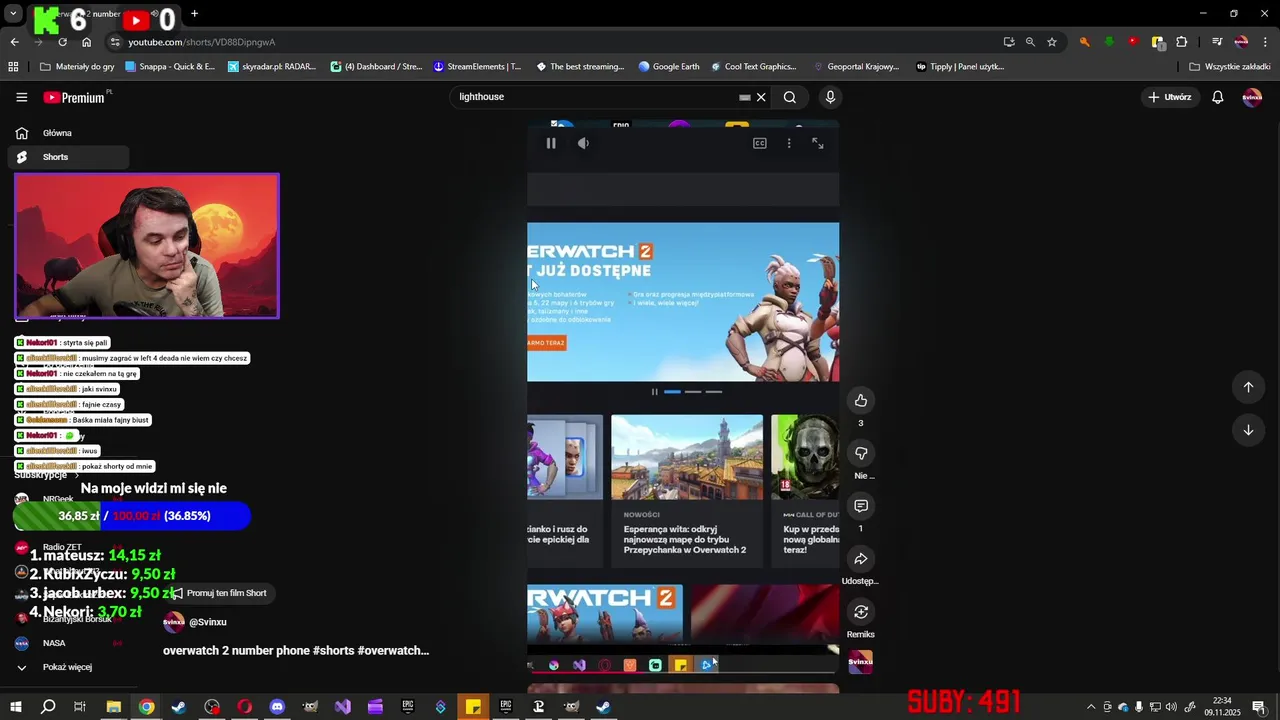1280x720 pixels.
Task: Open File Explorer from the taskbar
Action: (x=114, y=707)
